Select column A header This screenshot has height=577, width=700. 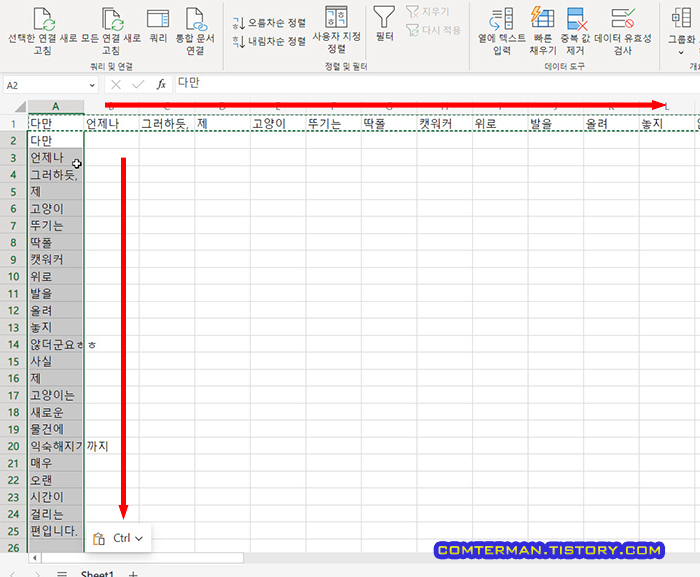coord(56,106)
